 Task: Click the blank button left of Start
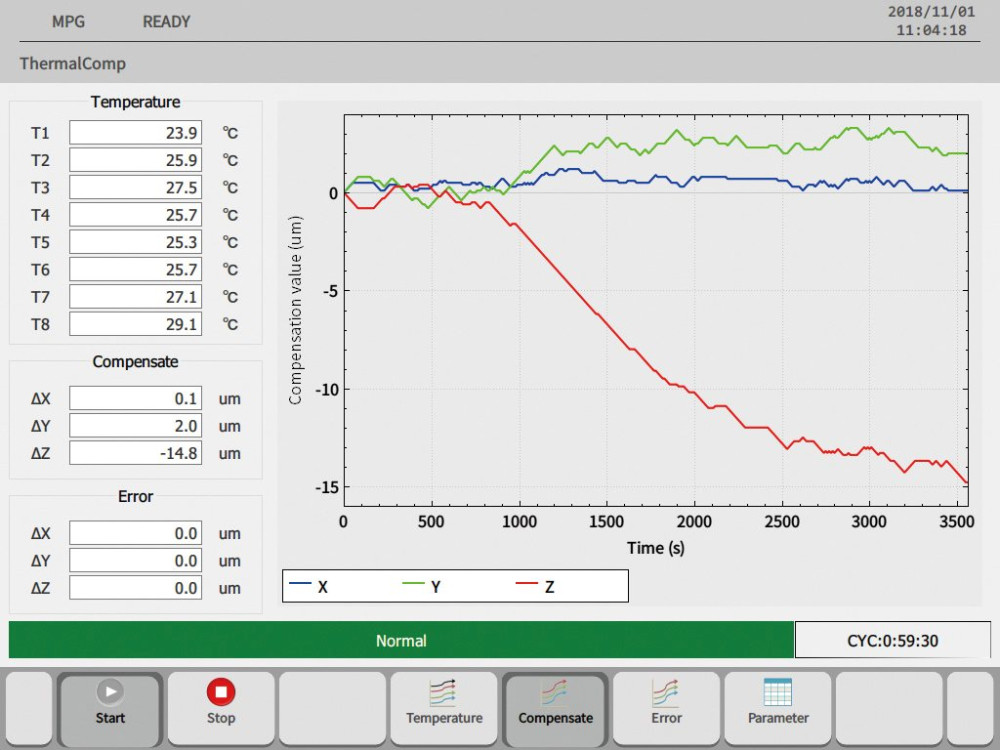click(29, 709)
